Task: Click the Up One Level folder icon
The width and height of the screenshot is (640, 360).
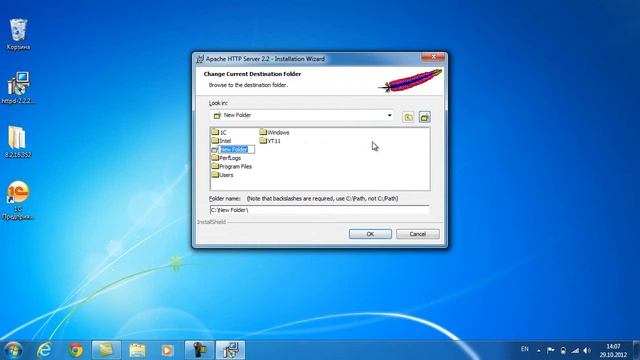Action: coord(408,117)
